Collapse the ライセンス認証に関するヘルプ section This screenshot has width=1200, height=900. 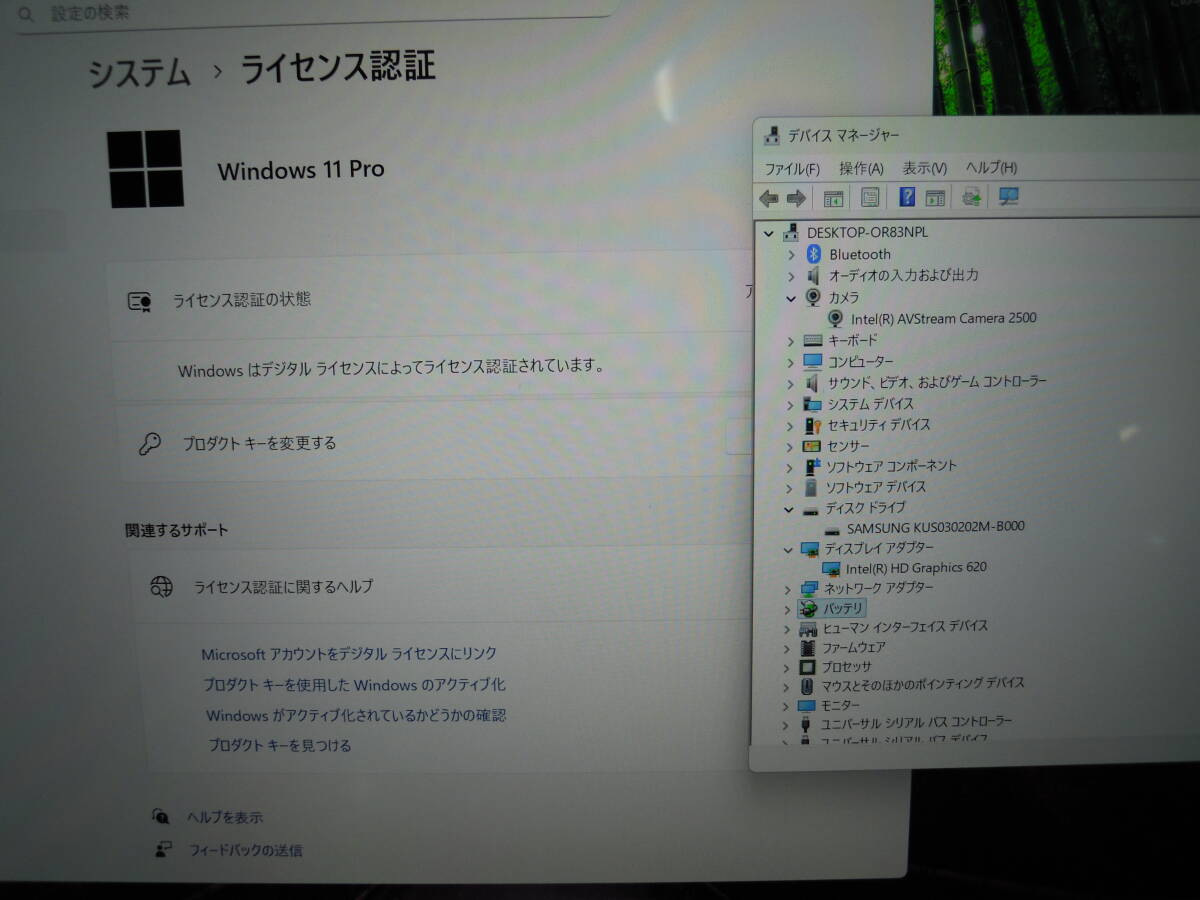coord(441,587)
